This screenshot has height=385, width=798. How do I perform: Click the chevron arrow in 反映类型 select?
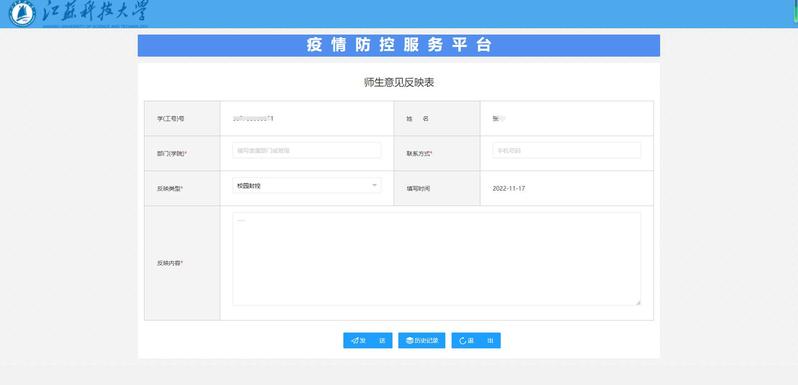click(x=374, y=185)
